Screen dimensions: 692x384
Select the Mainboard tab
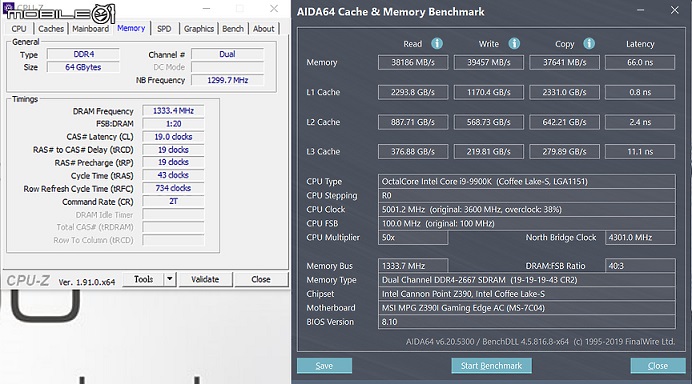(x=90, y=29)
